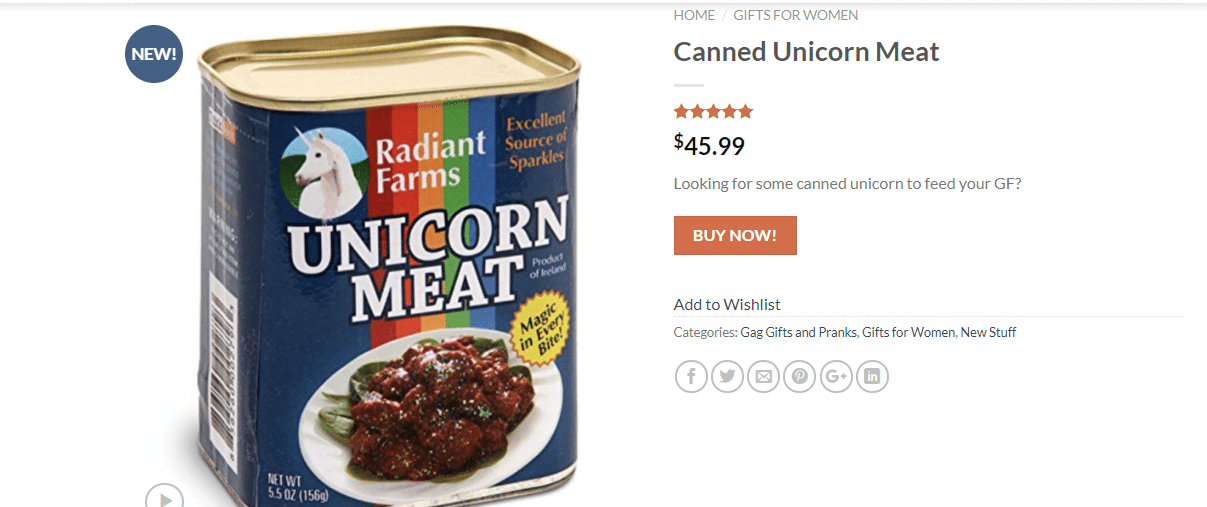This screenshot has width=1207, height=507.
Task: Click the email share envelope icon
Action: (763, 376)
